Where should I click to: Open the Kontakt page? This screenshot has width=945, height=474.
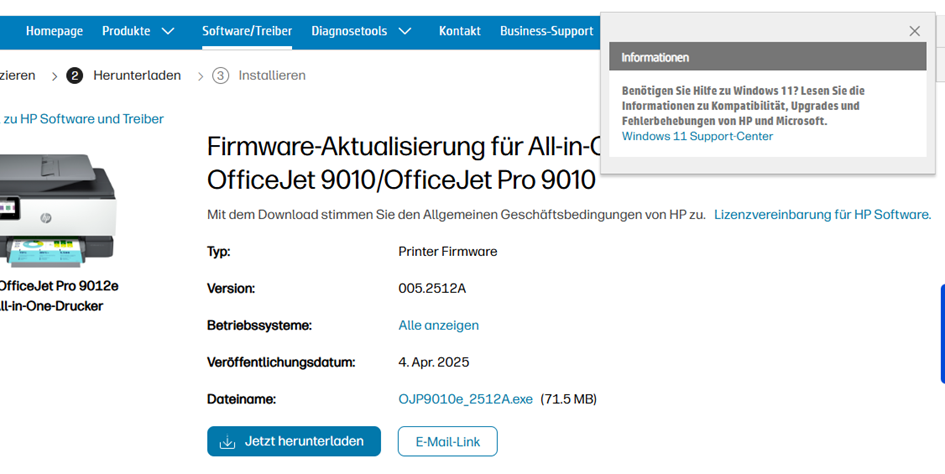pos(460,31)
